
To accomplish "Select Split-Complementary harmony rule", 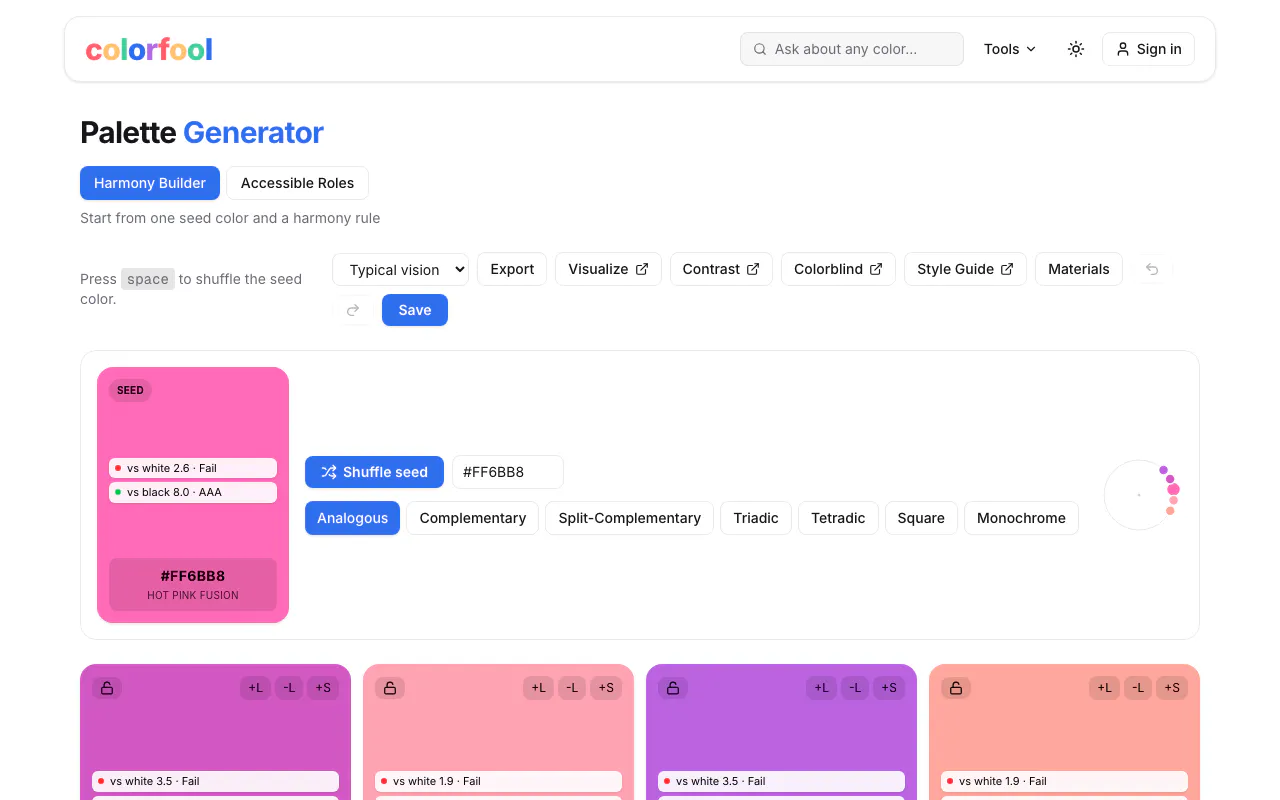I will 629,518.
